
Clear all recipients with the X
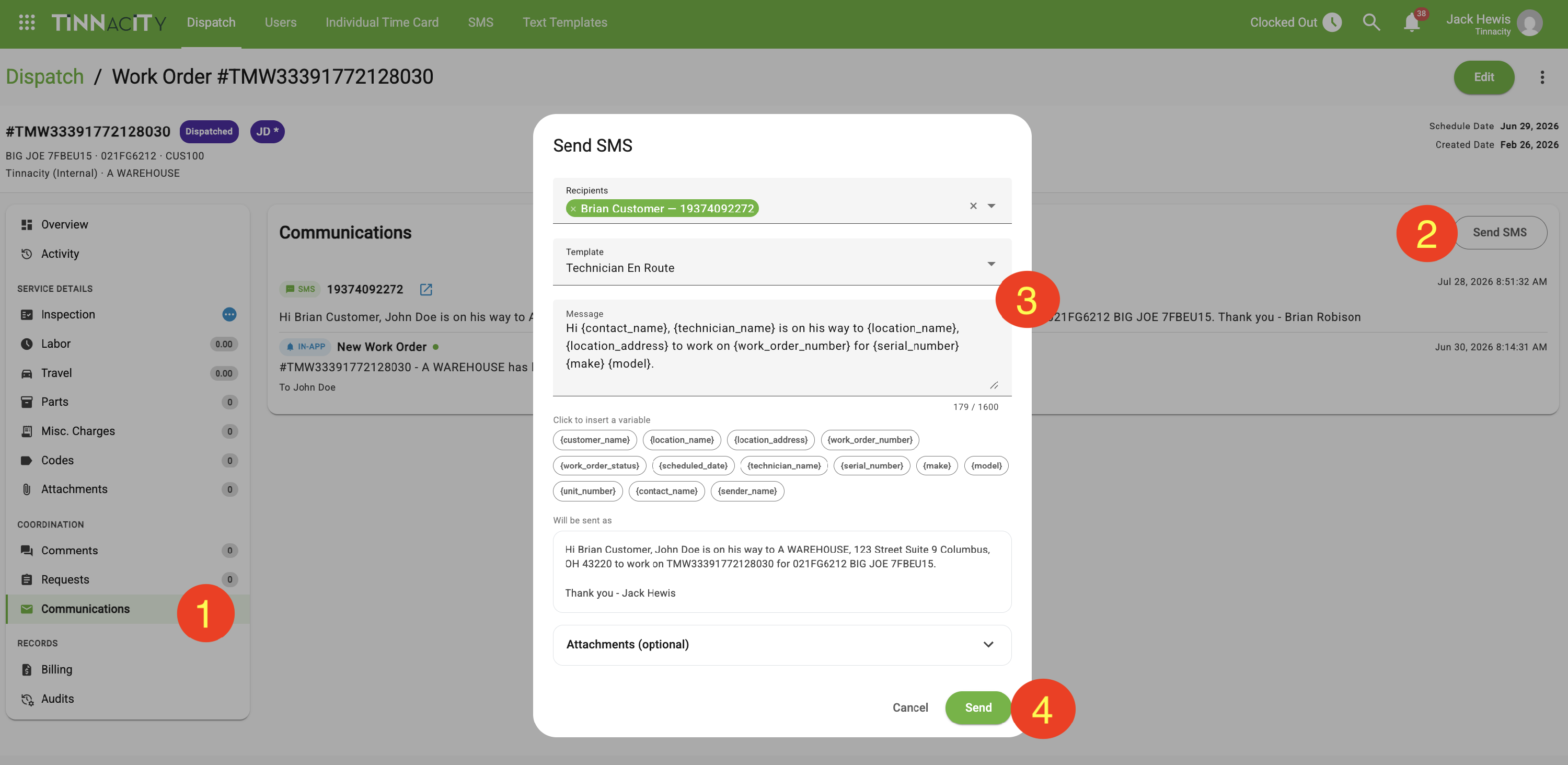coord(973,206)
